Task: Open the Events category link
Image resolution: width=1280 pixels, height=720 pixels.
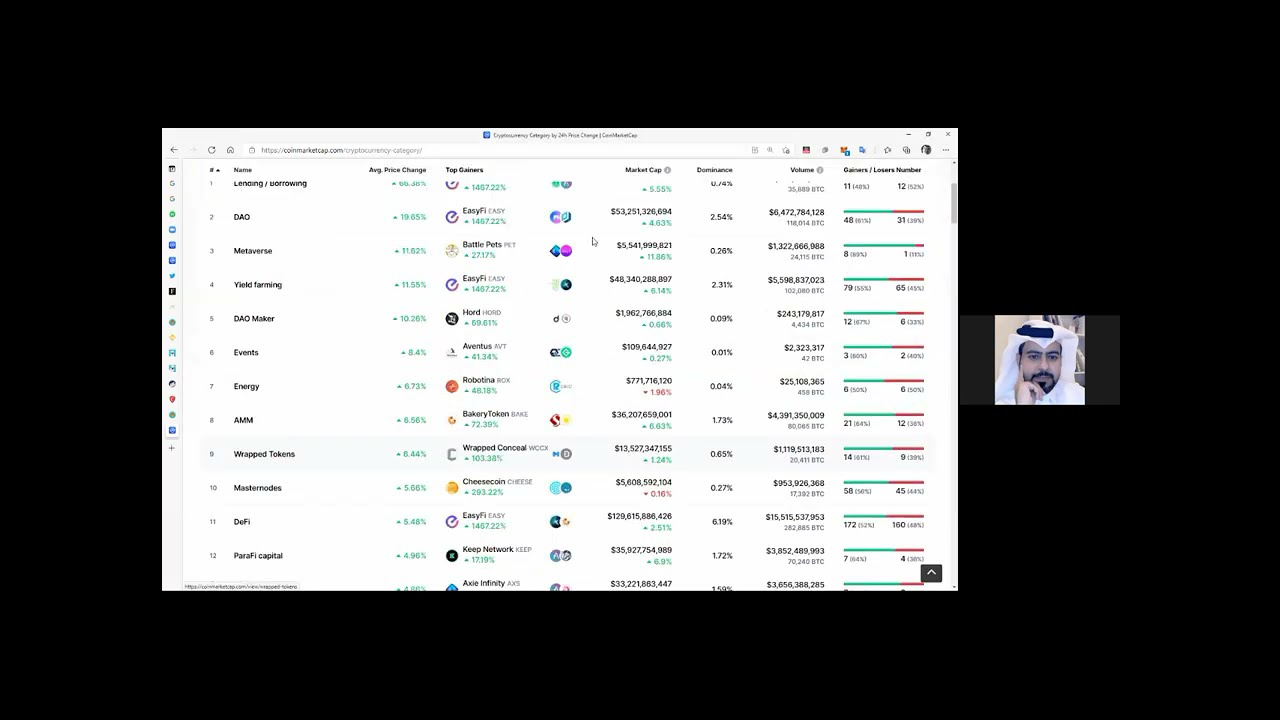Action: [246, 353]
